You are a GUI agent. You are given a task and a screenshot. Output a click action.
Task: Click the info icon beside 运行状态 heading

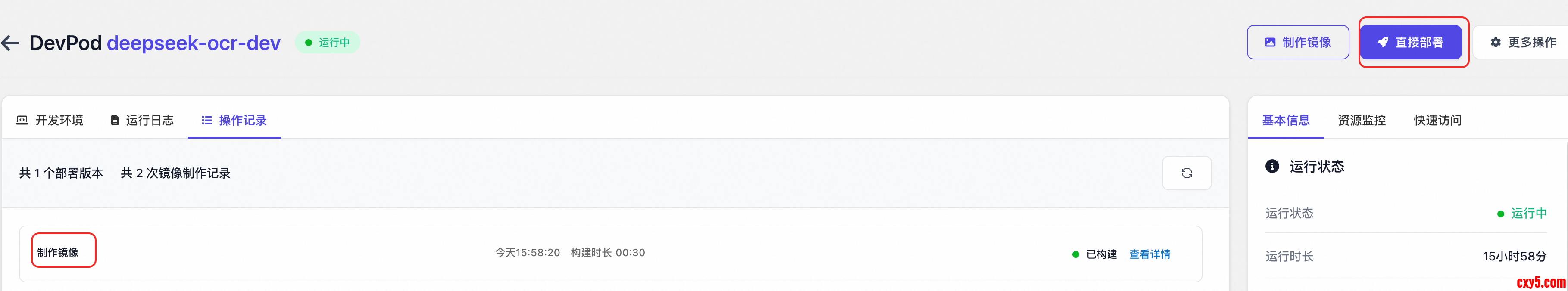[x=1272, y=167]
